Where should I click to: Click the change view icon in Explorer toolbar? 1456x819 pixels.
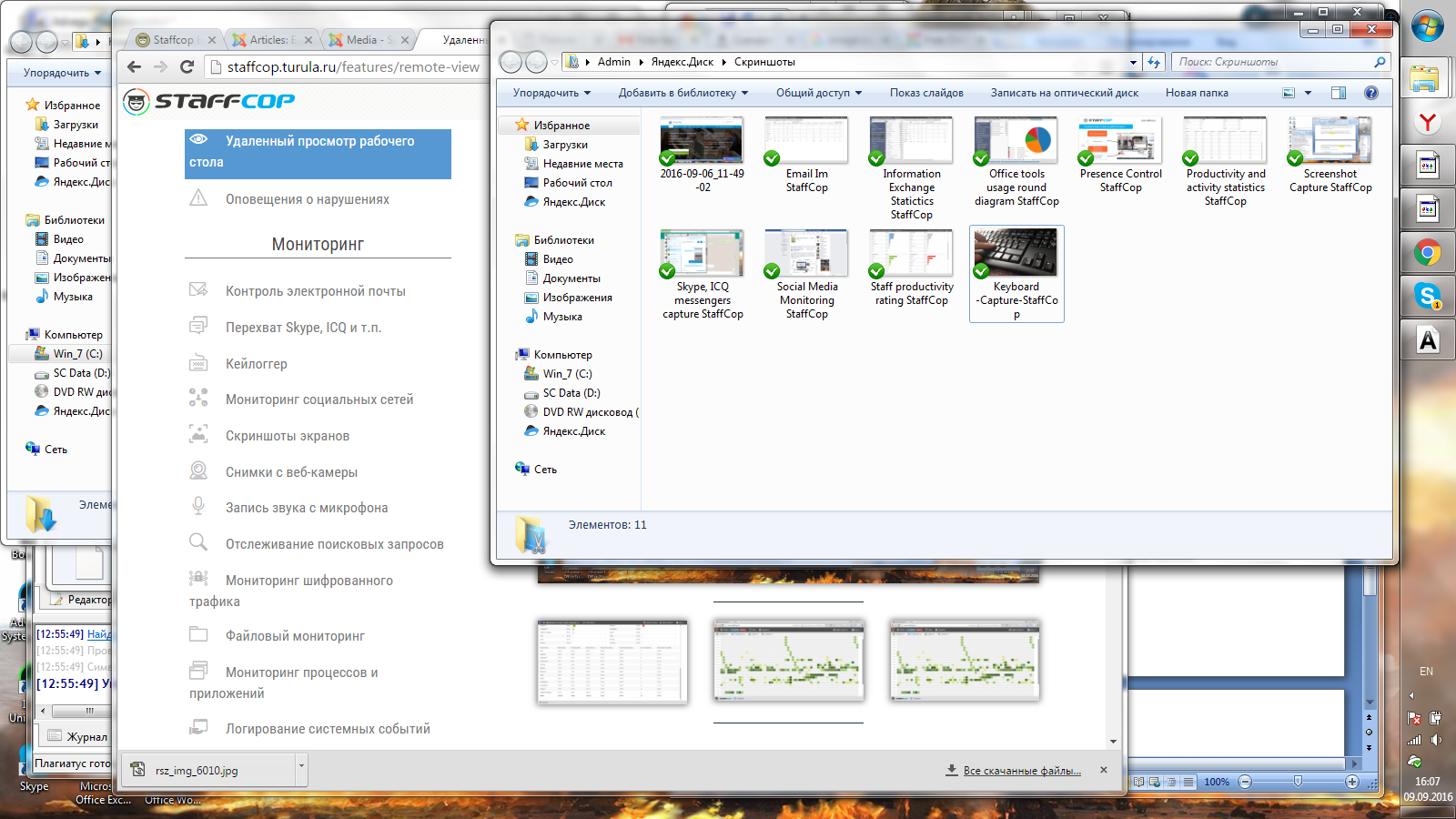point(1289,93)
